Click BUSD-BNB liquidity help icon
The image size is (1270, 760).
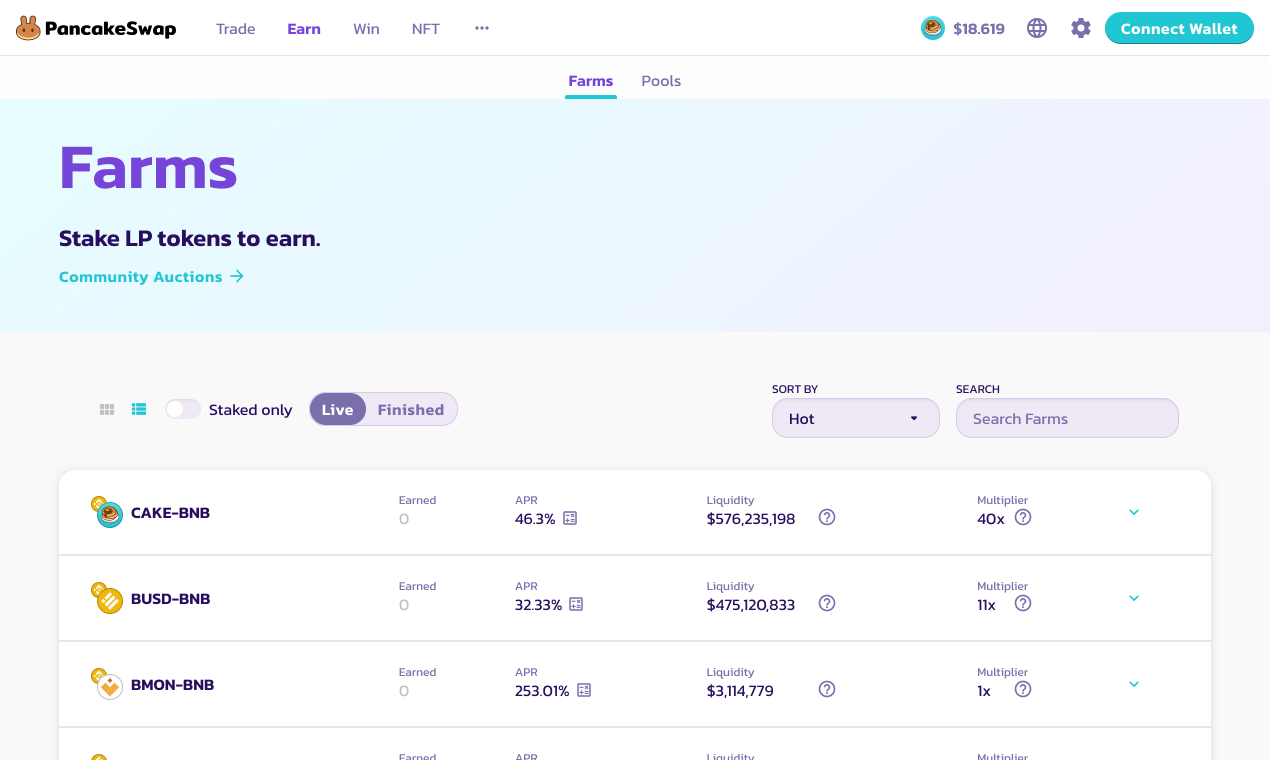pyautogui.click(x=827, y=603)
